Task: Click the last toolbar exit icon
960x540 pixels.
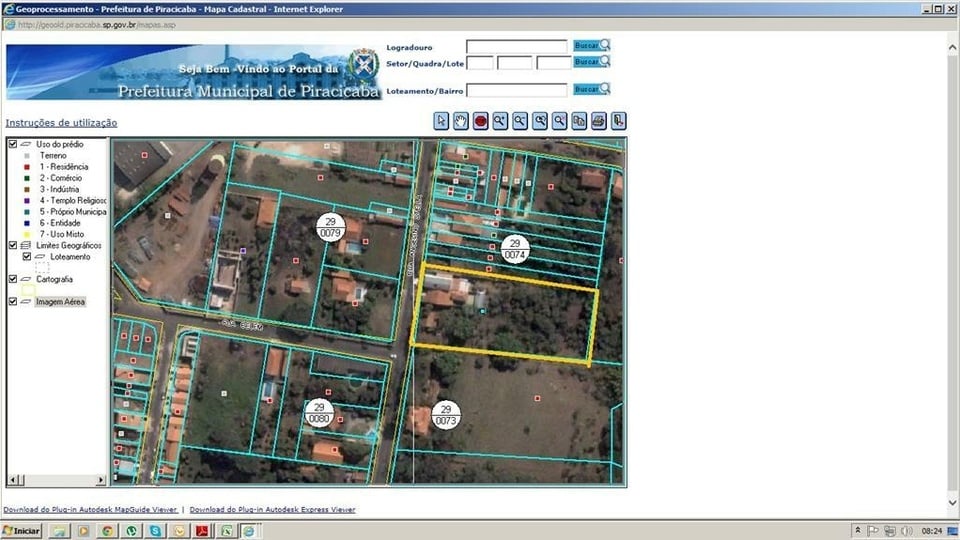Action: tap(618, 121)
